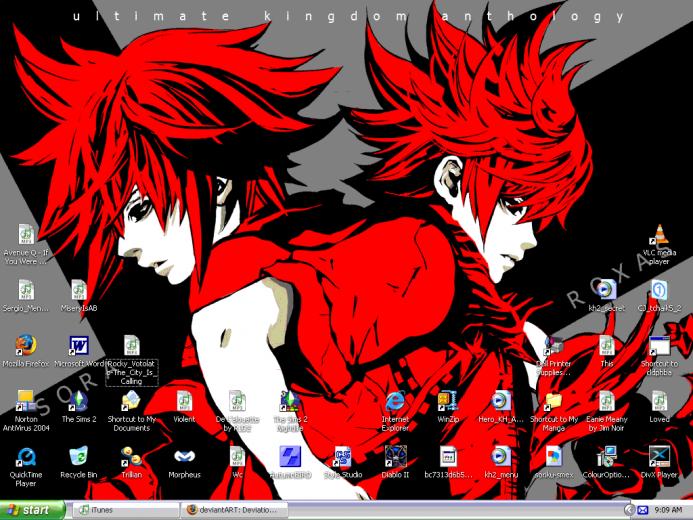Open the Windows Start menu
693x520 pixels.
[x=32, y=510]
